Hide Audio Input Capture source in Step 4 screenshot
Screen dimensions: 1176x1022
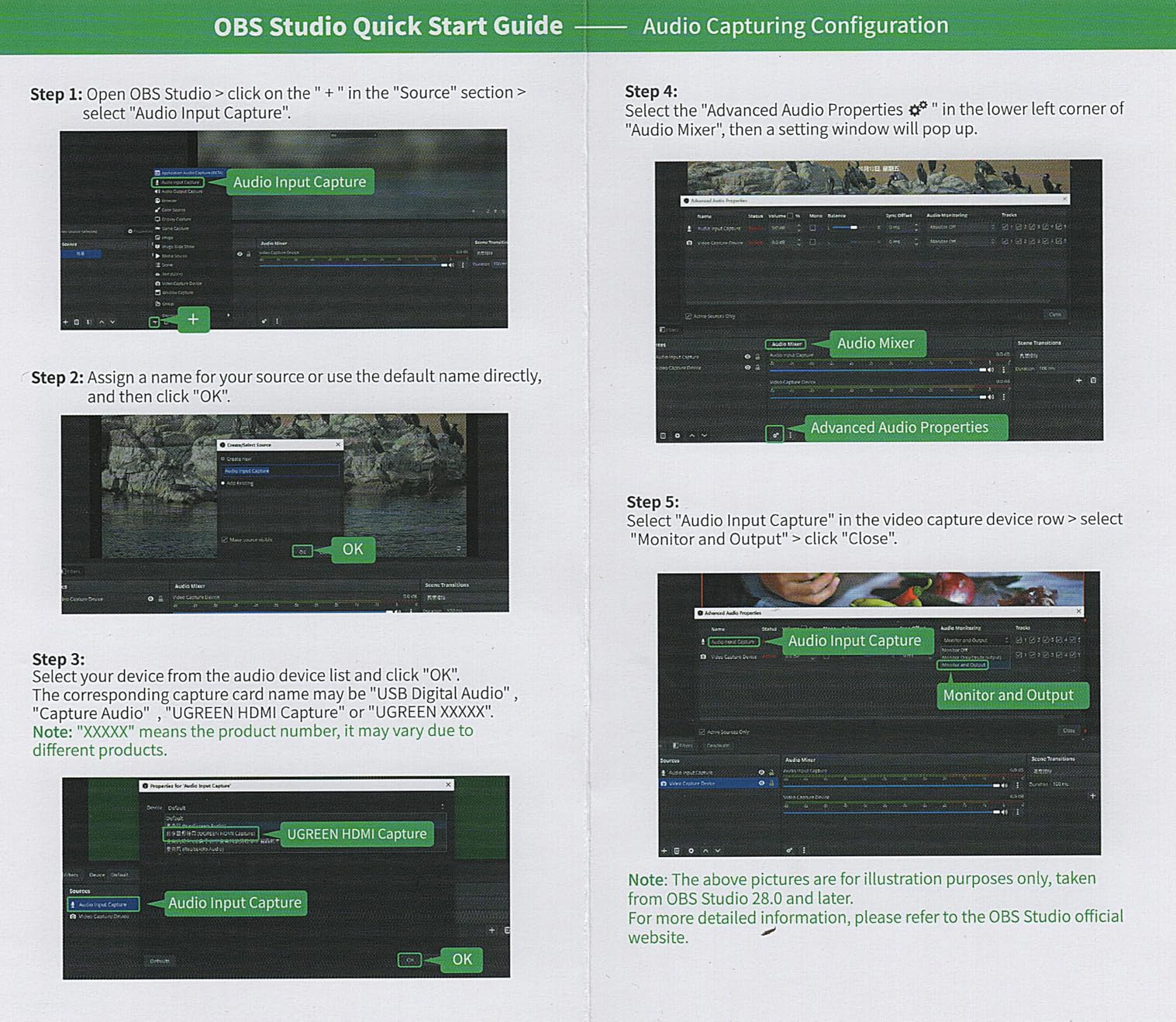point(747,357)
